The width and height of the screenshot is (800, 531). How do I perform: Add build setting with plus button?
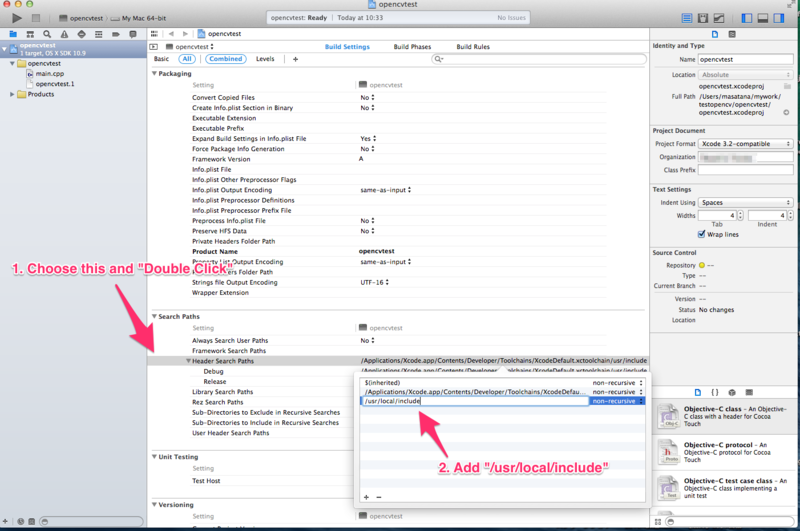[295, 59]
